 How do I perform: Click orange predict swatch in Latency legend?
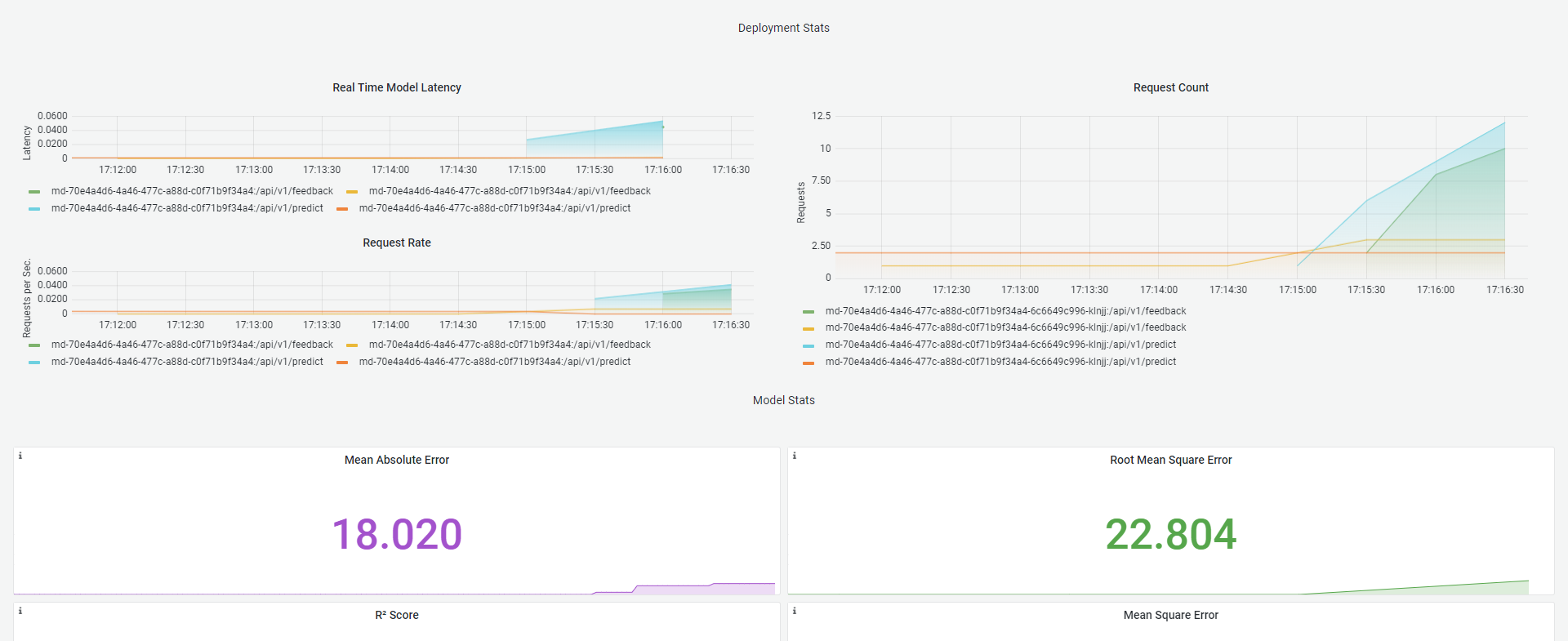click(x=342, y=209)
